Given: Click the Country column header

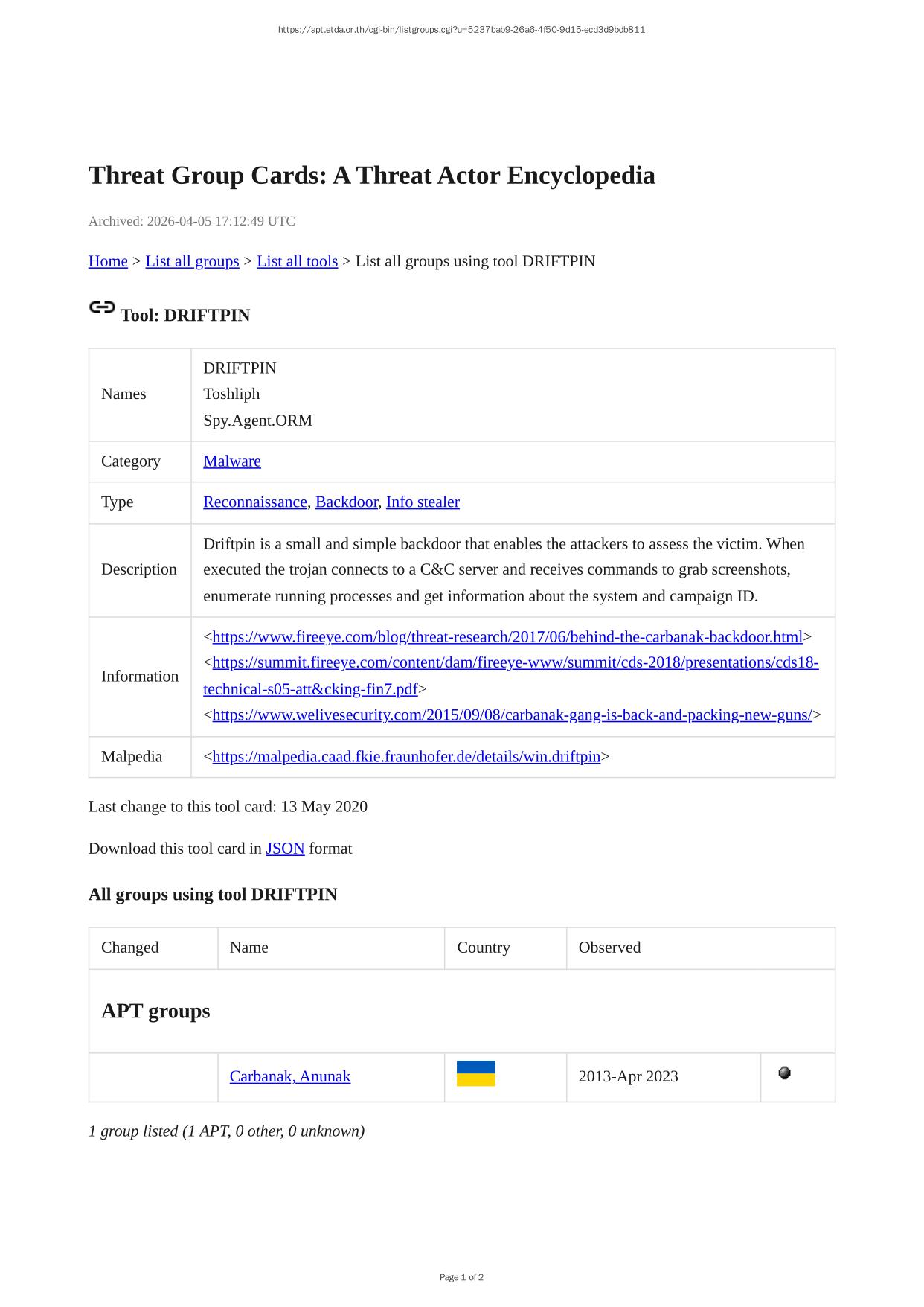Looking at the screenshot, I should (x=484, y=948).
